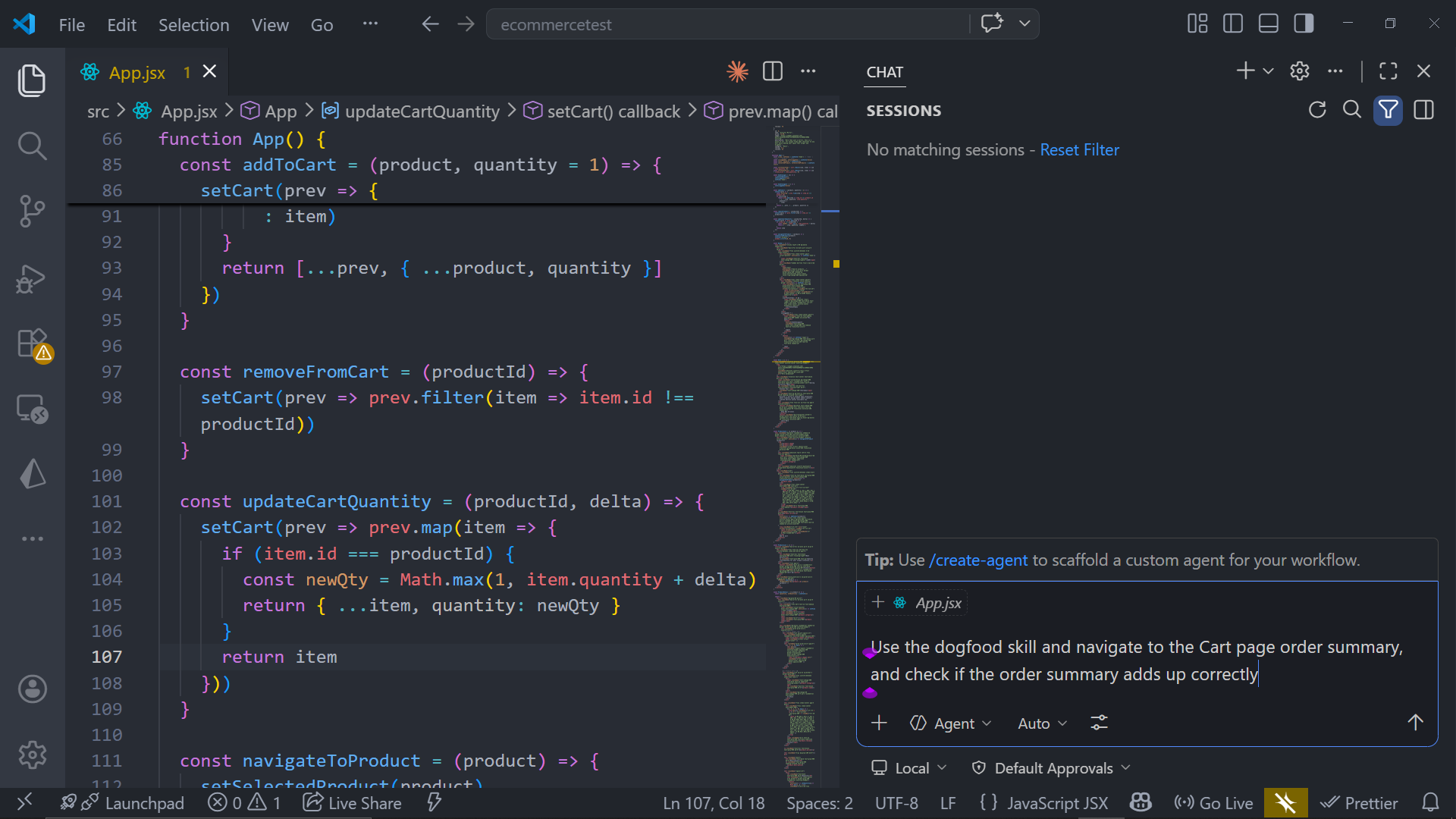Click Prettier in the status bar
This screenshot has height=819, width=1456.
pos(1359,803)
